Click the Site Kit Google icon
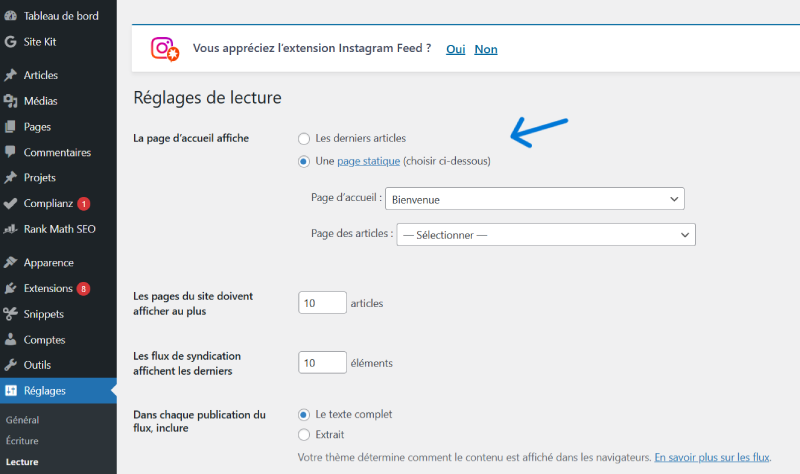The width and height of the screenshot is (800, 474). pos(10,42)
